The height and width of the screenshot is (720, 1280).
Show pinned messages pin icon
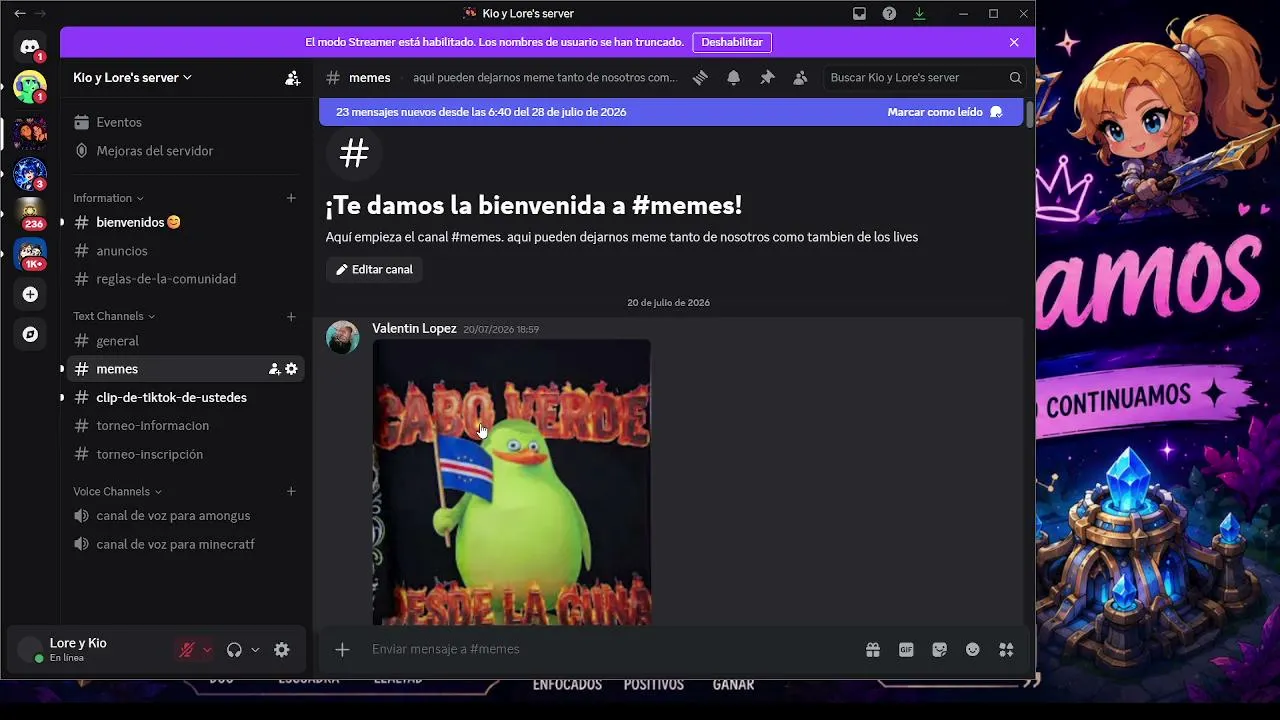tap(767, 77)
